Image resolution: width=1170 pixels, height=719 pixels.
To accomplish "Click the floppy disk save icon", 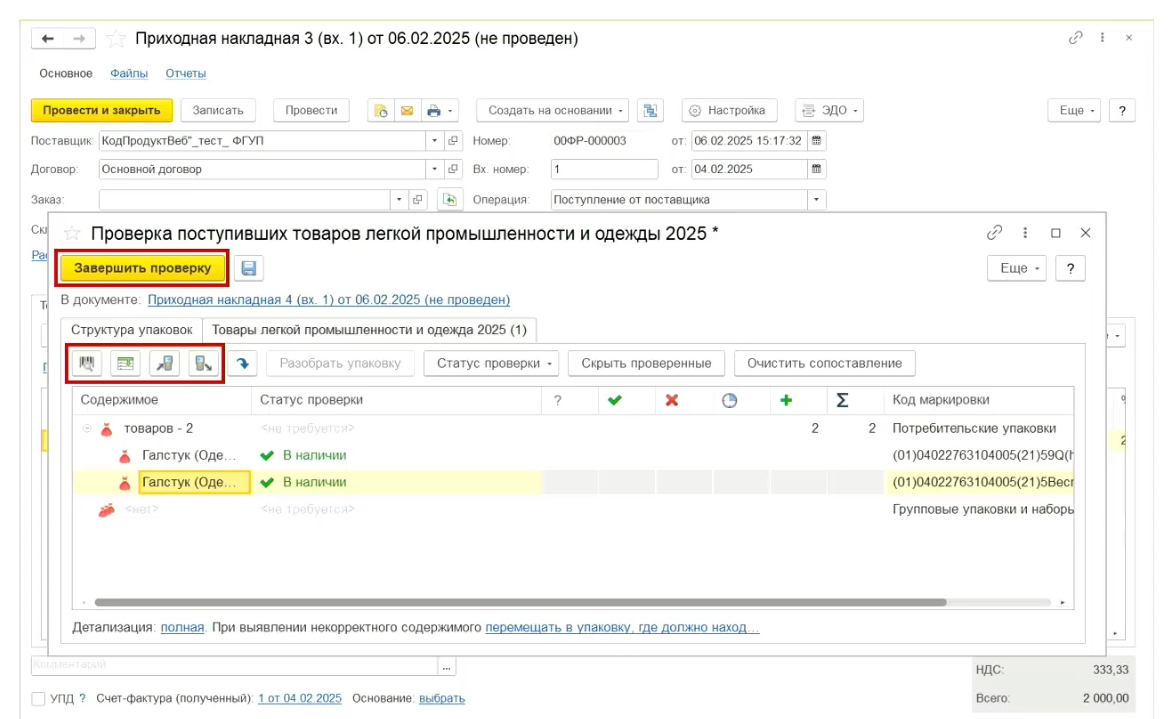I will coord(248,268).
